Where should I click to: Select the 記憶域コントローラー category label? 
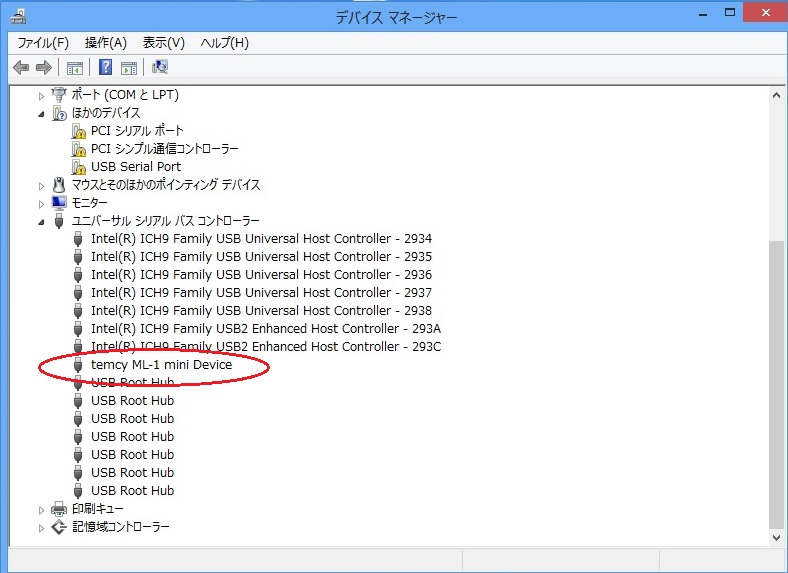(x=121, y=527)
